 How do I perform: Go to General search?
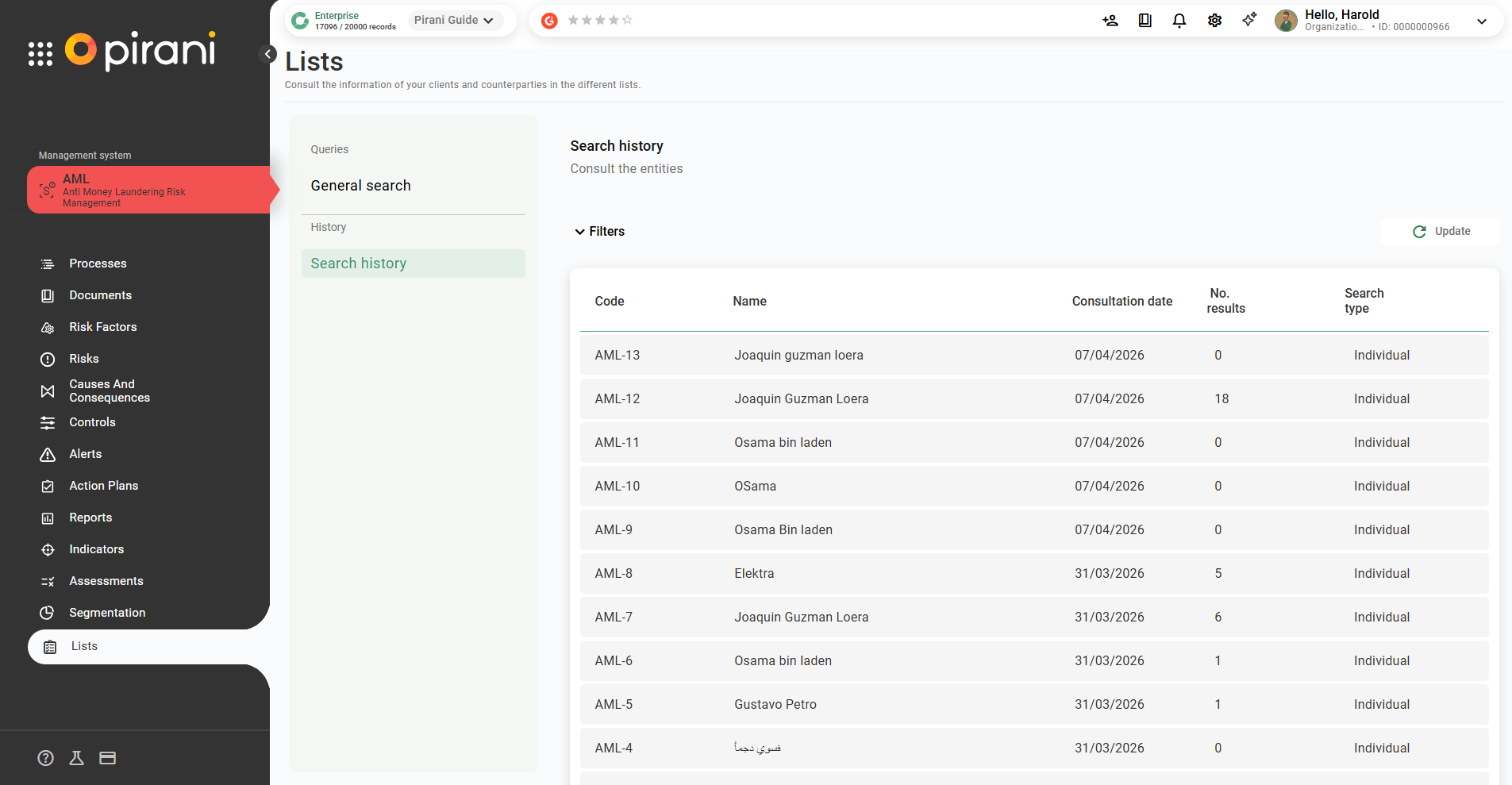pos(360,186)
